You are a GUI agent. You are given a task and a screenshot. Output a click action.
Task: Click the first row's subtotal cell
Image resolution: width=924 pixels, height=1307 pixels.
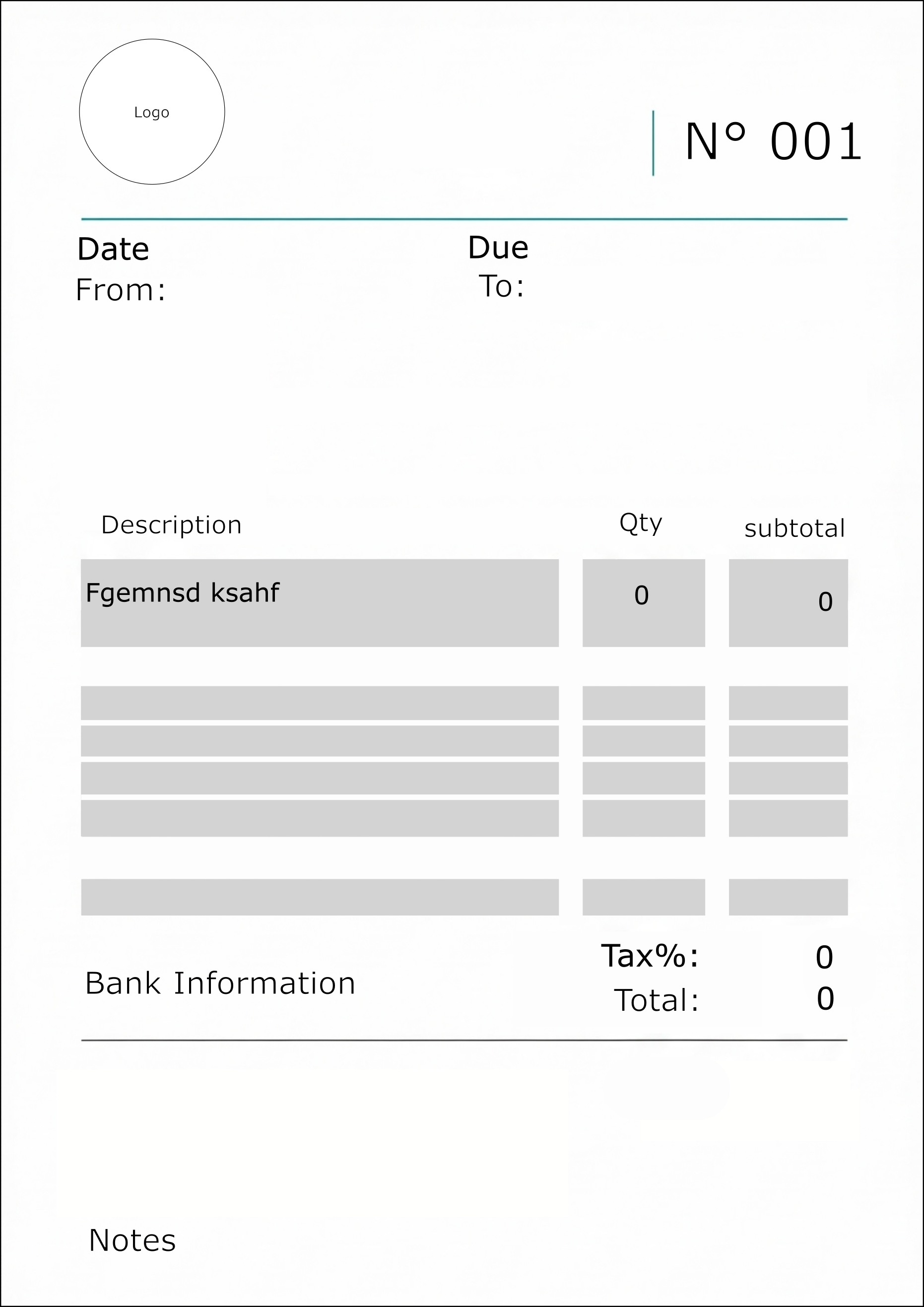click(789, 603)
